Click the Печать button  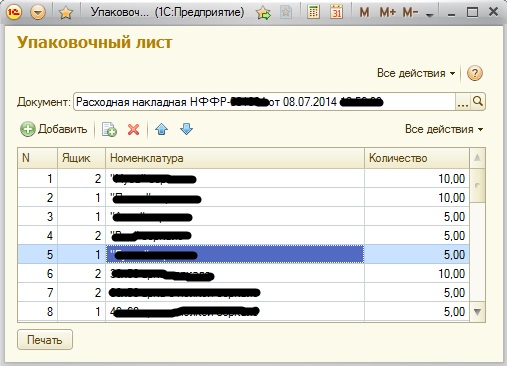45,340
